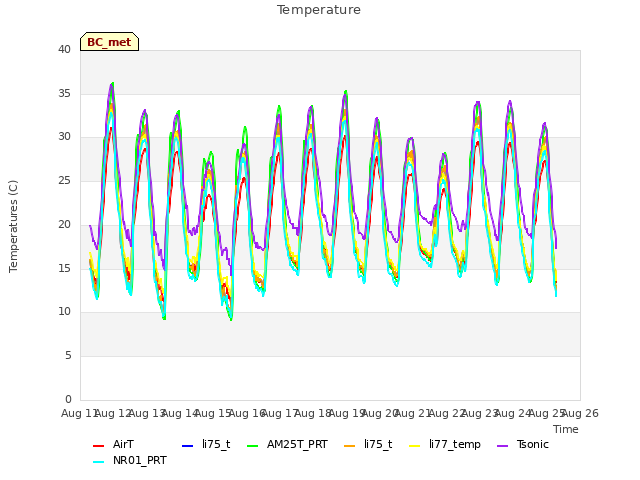Toggle the AM25T_PRT legend entry
Screen dimensions: 640x480
coord(287,444)
